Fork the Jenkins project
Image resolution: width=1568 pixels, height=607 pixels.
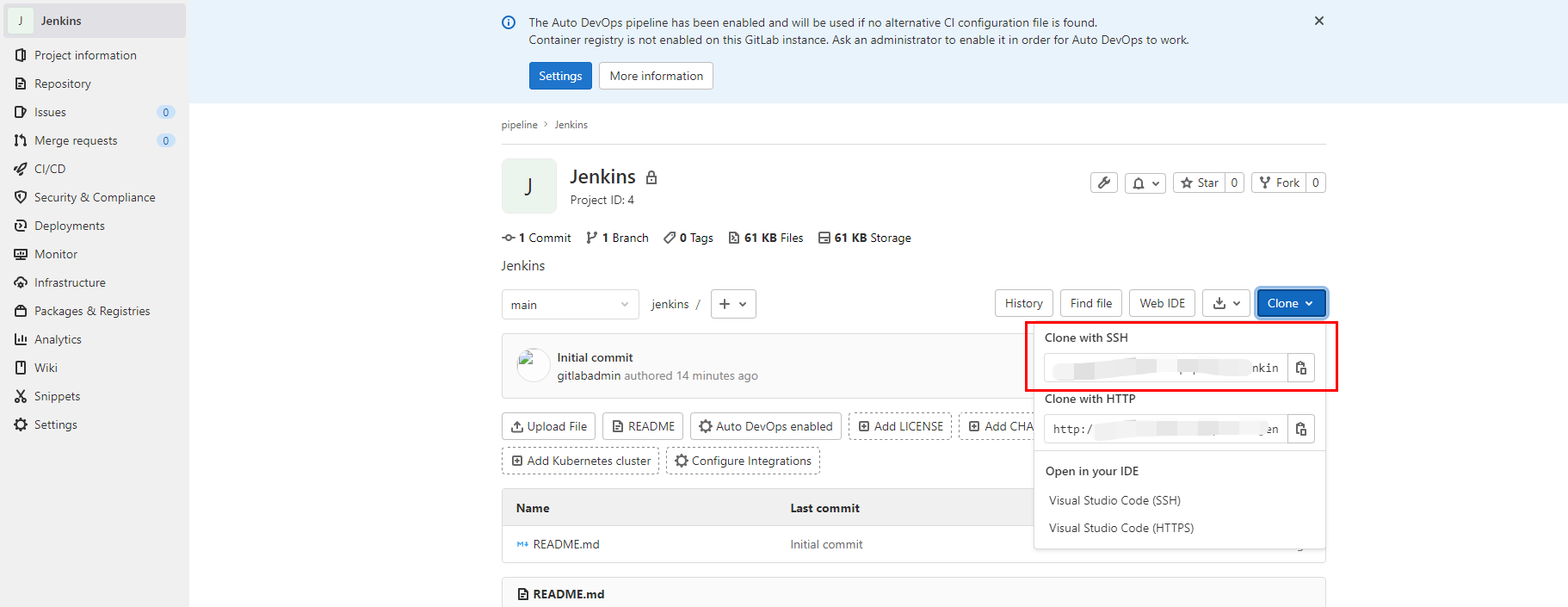tap(1279, 183)
